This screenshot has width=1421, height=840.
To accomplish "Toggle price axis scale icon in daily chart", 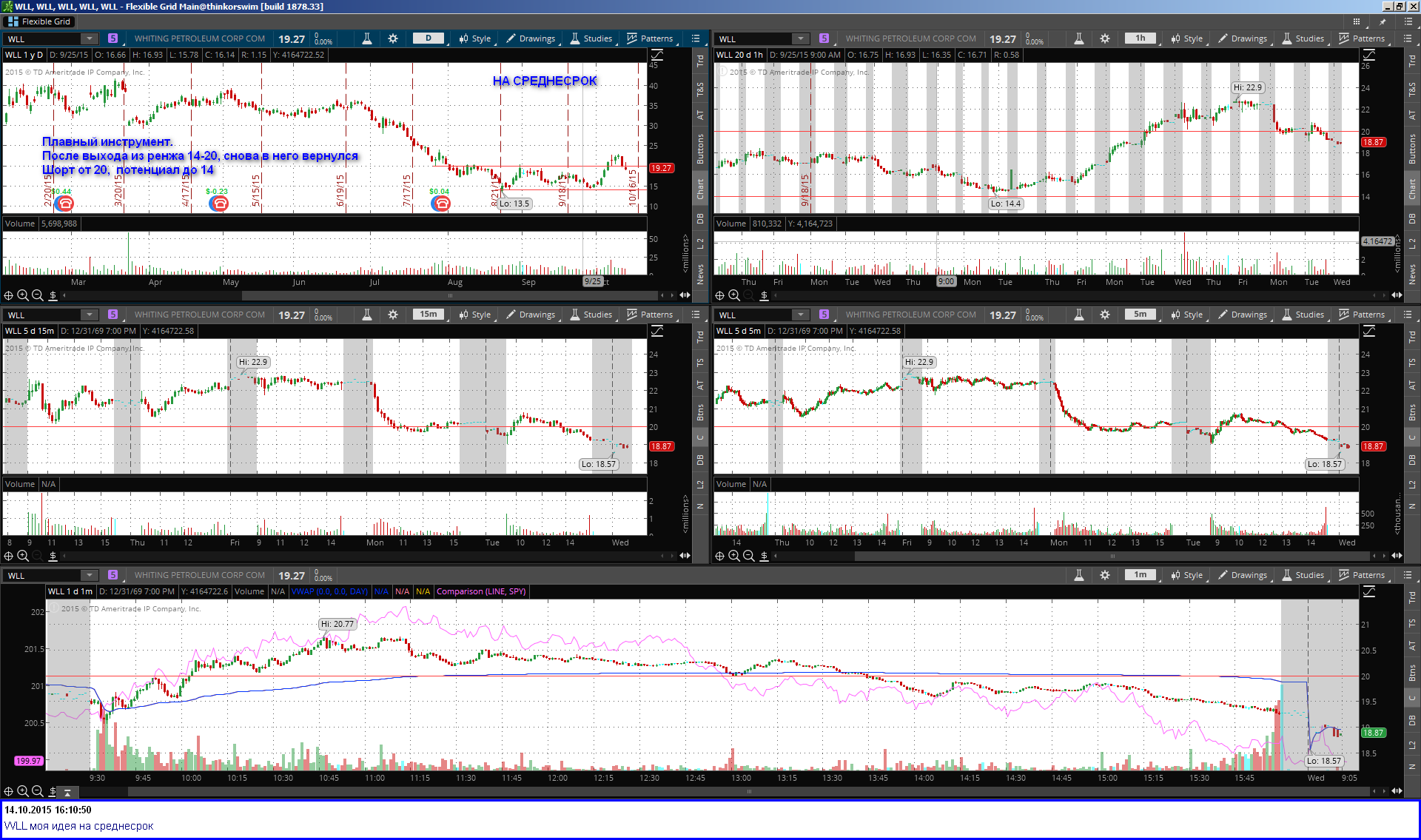I will (x=656, y=55).
